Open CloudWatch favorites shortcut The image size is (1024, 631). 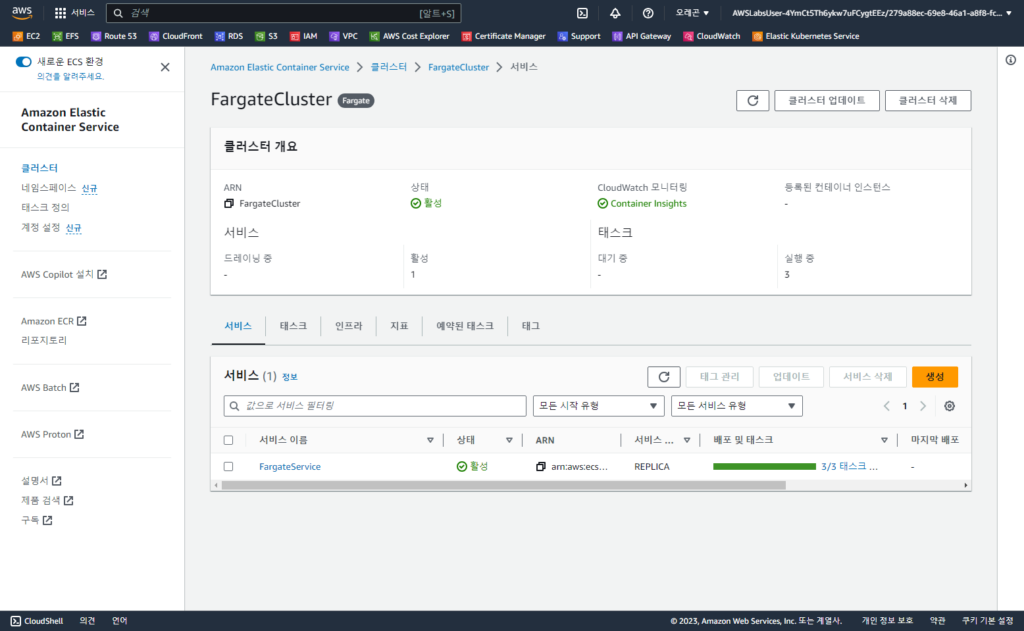(x=712, y=37)
